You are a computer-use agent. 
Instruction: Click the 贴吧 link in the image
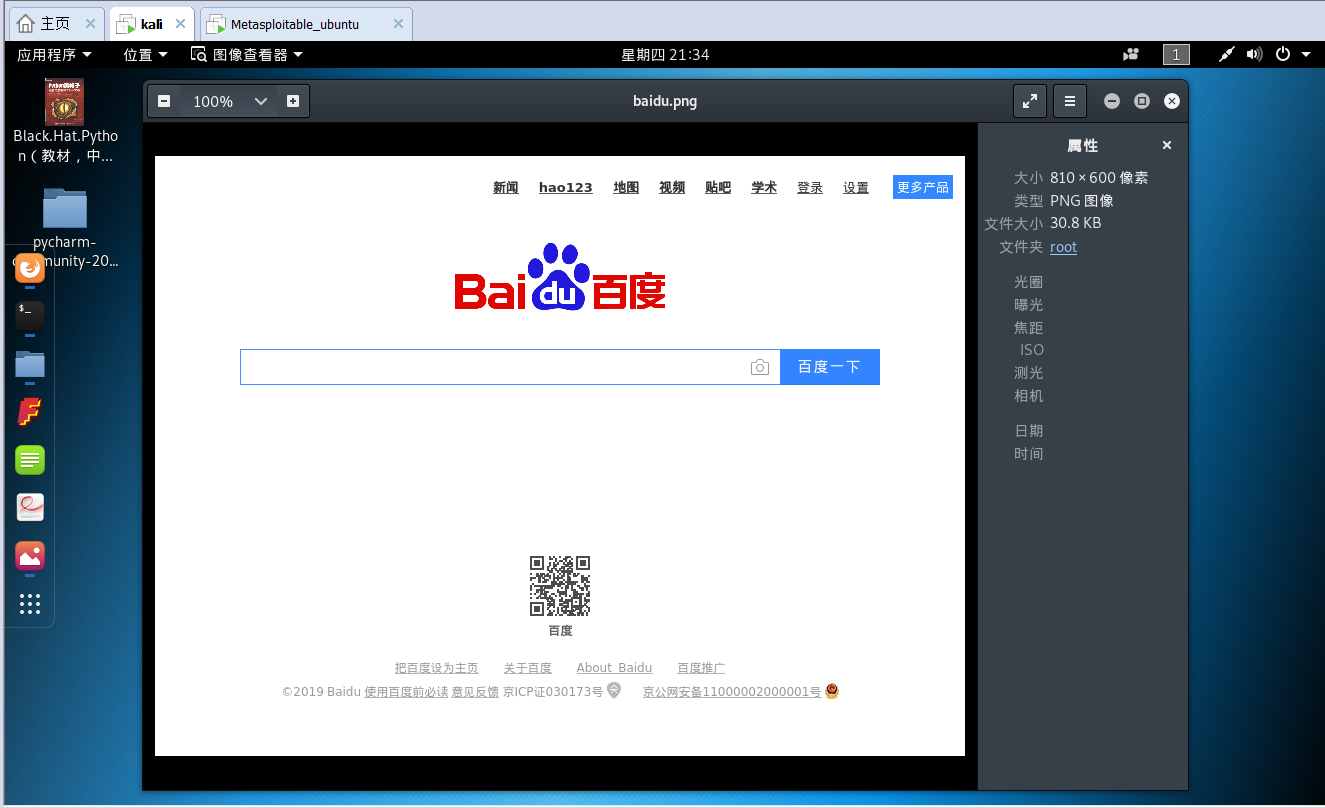click(x=718, y=187)
